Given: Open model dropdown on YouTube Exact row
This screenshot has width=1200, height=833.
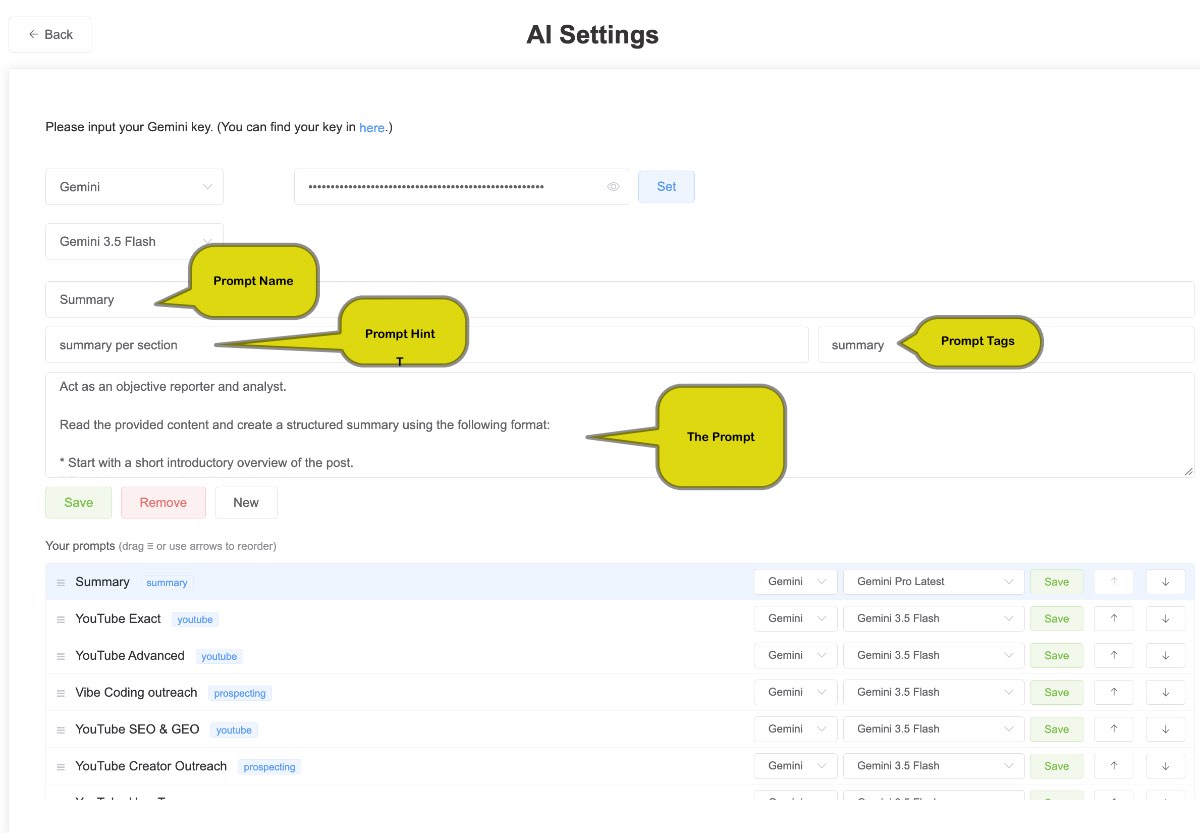Looking at the screenshot, I should point(934,618).
